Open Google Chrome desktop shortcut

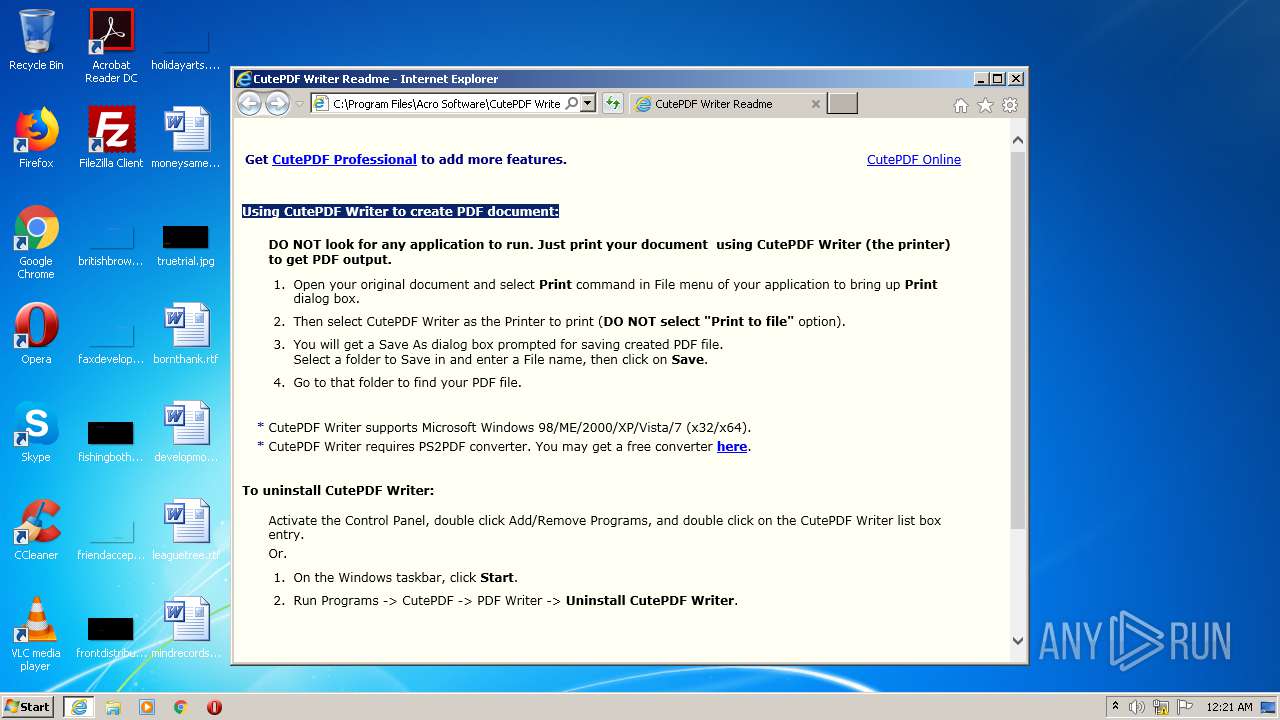[36, 243]
